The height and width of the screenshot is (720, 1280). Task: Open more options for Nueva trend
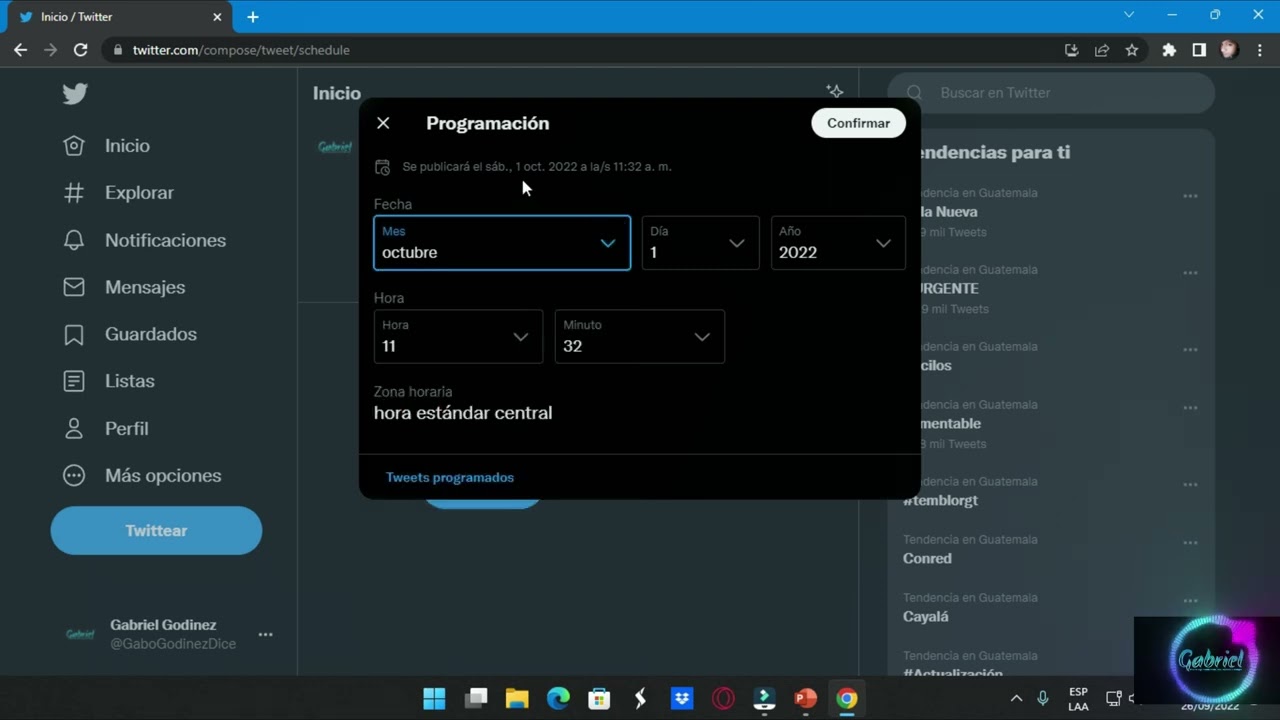coord(1190,196)
